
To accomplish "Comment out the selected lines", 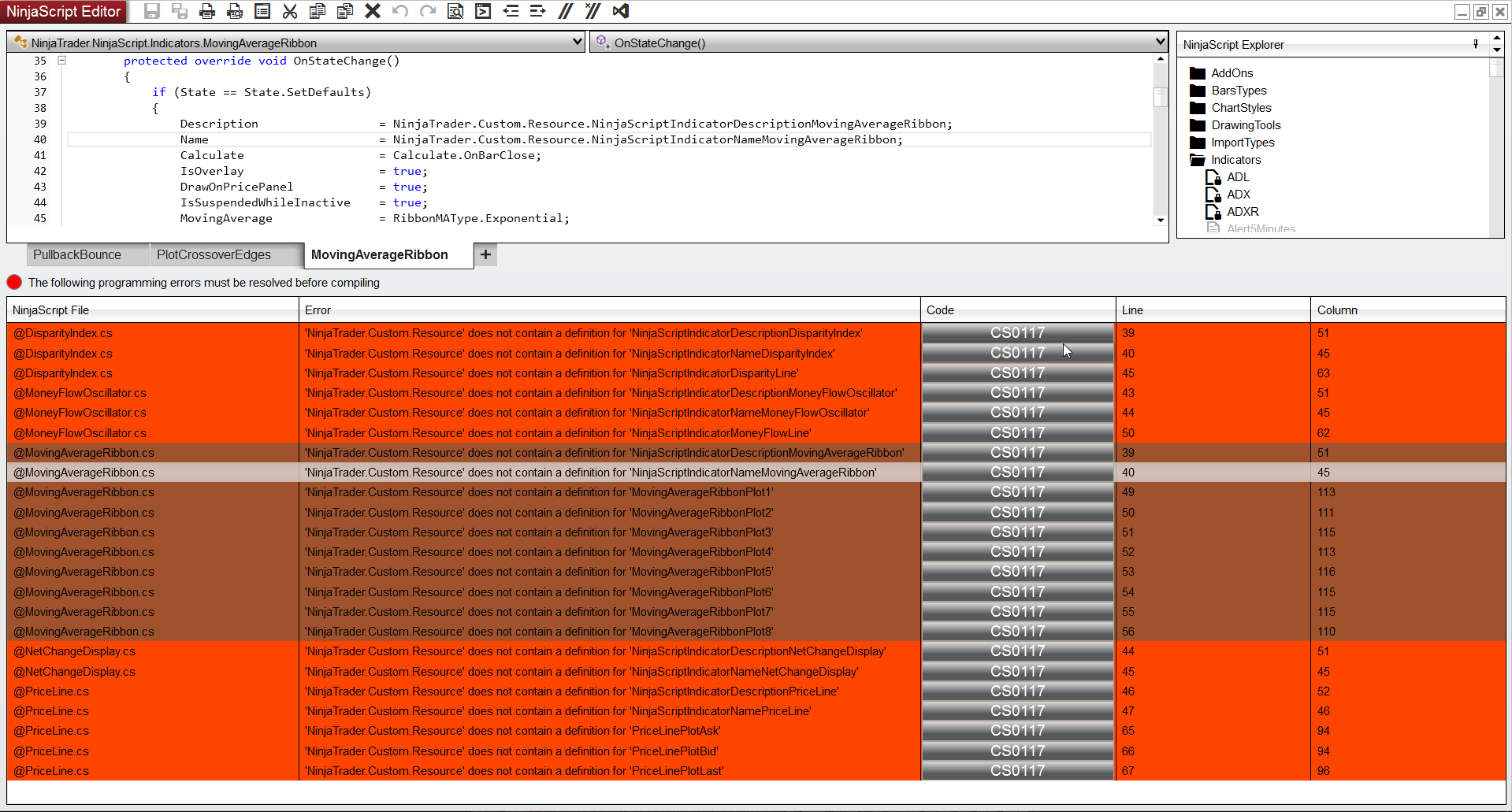I will pos(566,11).
